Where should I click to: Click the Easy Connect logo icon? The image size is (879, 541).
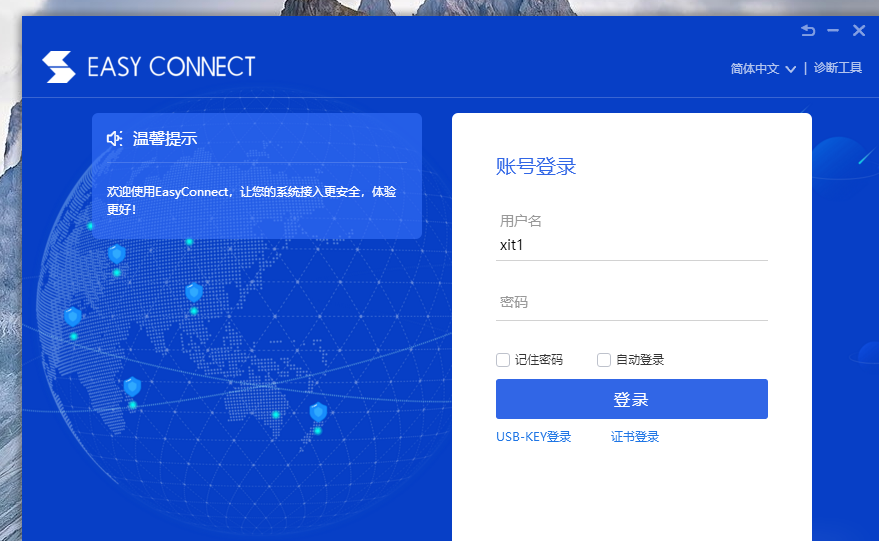click(x=59, y=67)
